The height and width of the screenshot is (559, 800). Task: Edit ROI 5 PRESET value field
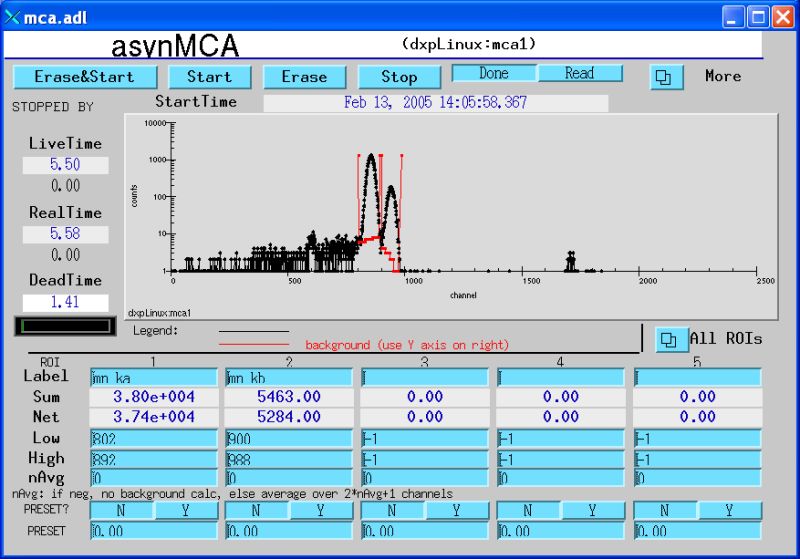click(x=697, y=531)
